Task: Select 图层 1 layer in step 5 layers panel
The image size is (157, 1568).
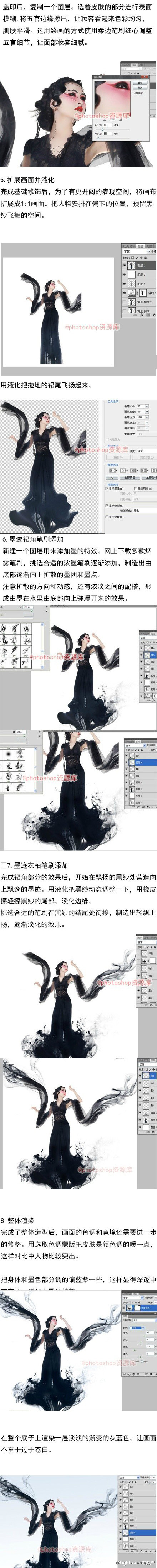Action: tap(139, 284)
